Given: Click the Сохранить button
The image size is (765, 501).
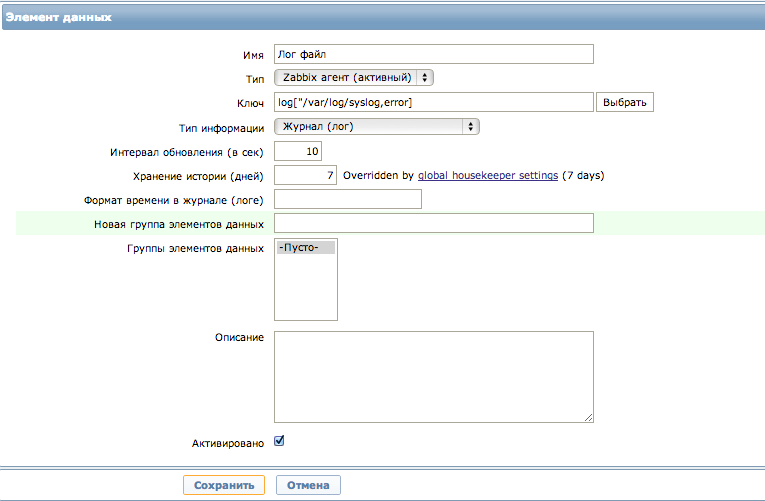Looking at the screenshot, I should (x=224, y=485).
